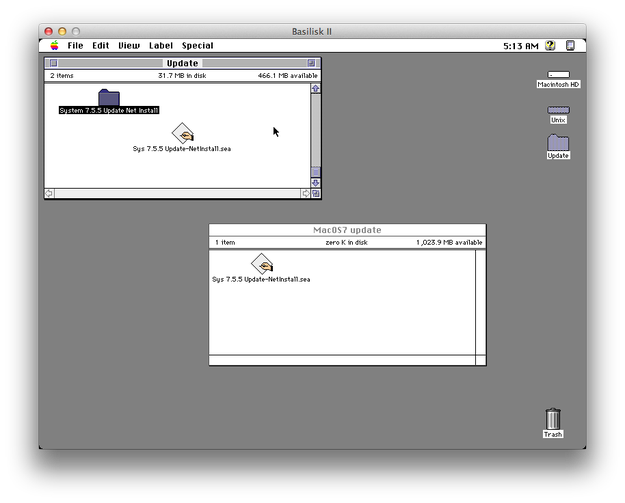Click the 5:13 AM clock
This screenshot has width=625, height=503.
coord(521,46)
